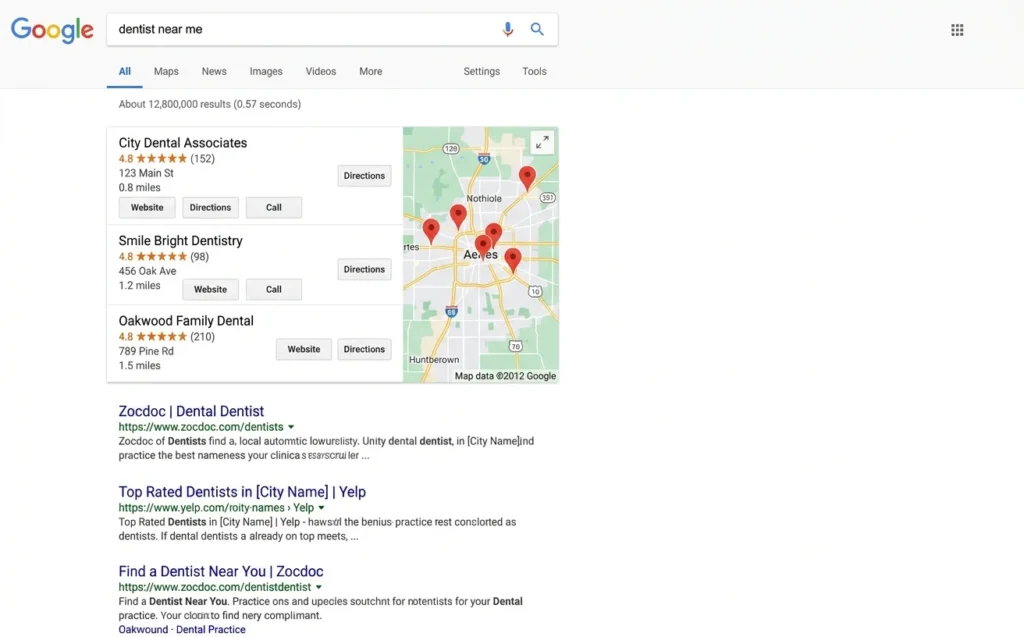1024x637 pixels.
Task: Click the results count text 'About 12,800,000 results'
Action: (x=174, y=105)
